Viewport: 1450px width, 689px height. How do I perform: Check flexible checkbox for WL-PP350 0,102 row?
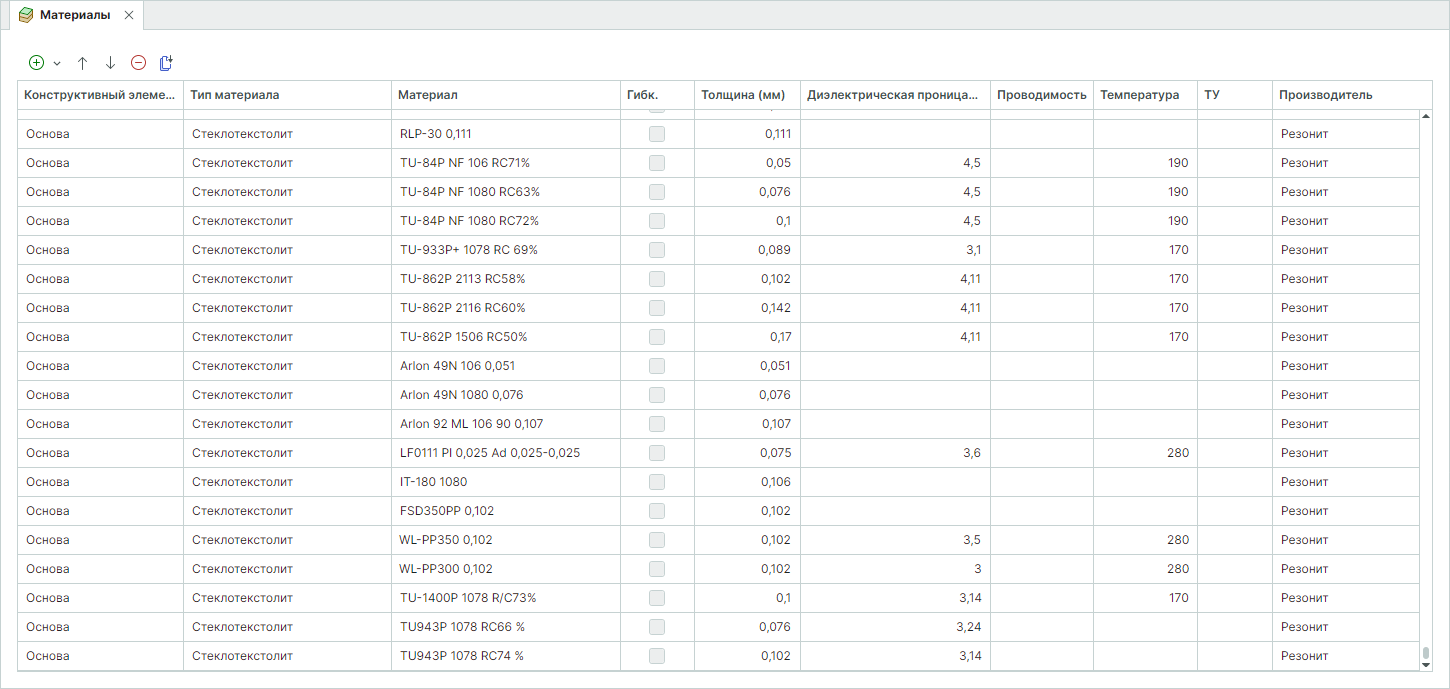[657, 540]
